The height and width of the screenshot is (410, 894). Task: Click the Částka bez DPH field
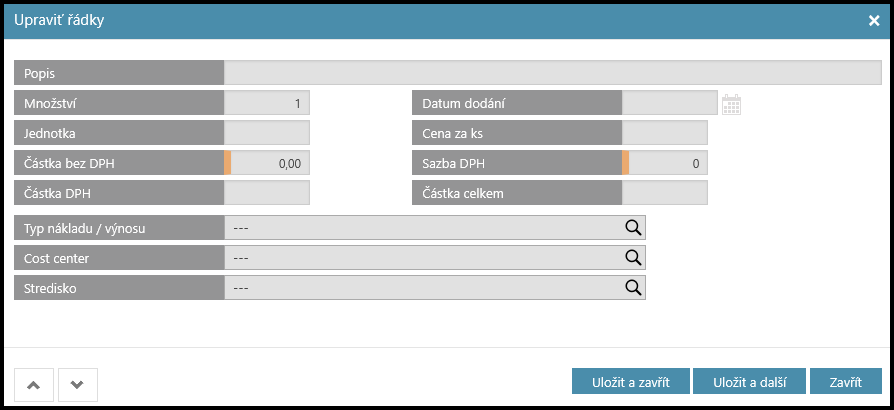(270, 163)
